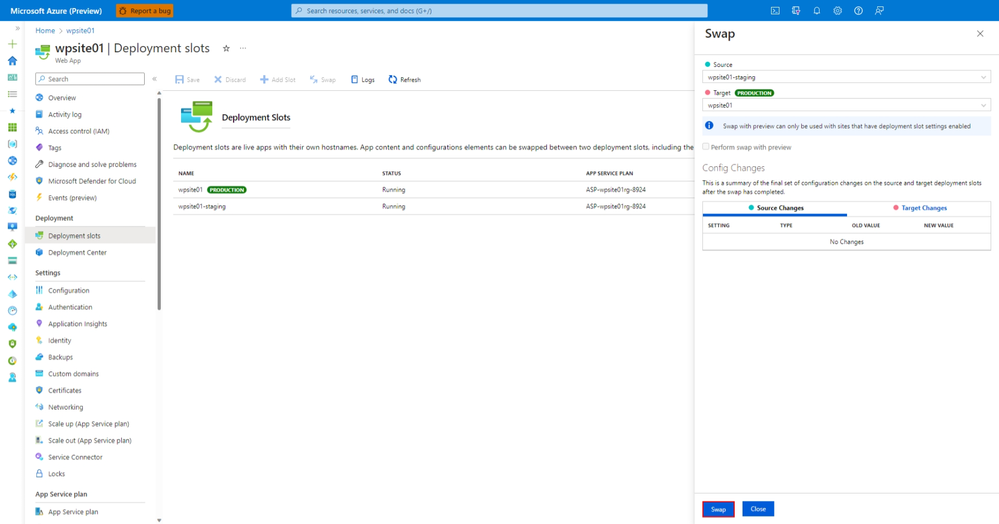Click Report a bug button
The width and height of the screenshot is (999, 524).
[145, 11]
